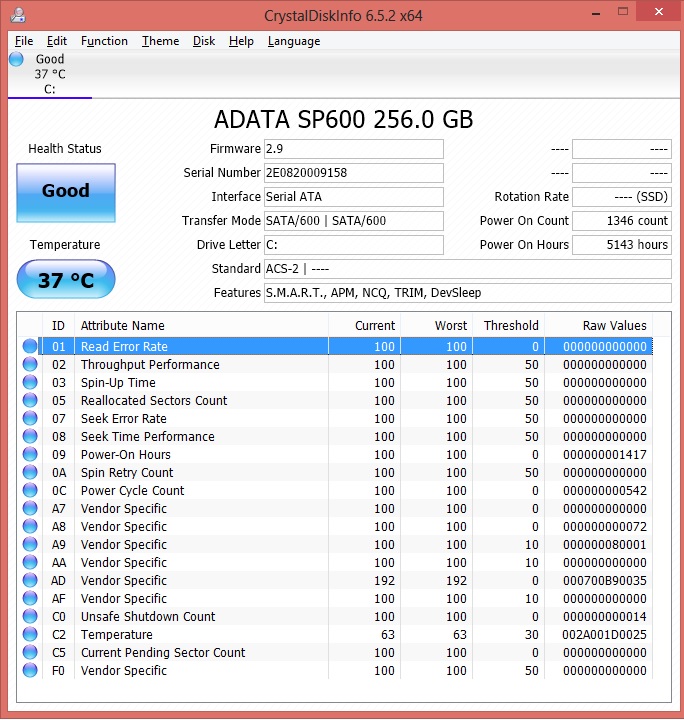This screenshot has width=684, height=720.
Task: Open the File menu
Action: coord(24,41)
